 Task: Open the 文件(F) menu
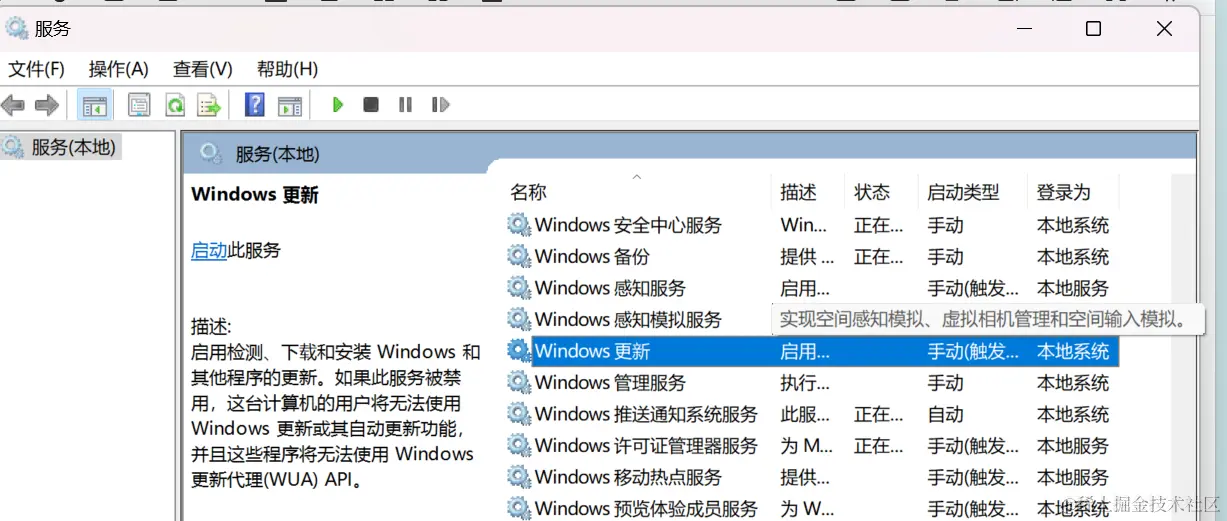pos(37,69)
